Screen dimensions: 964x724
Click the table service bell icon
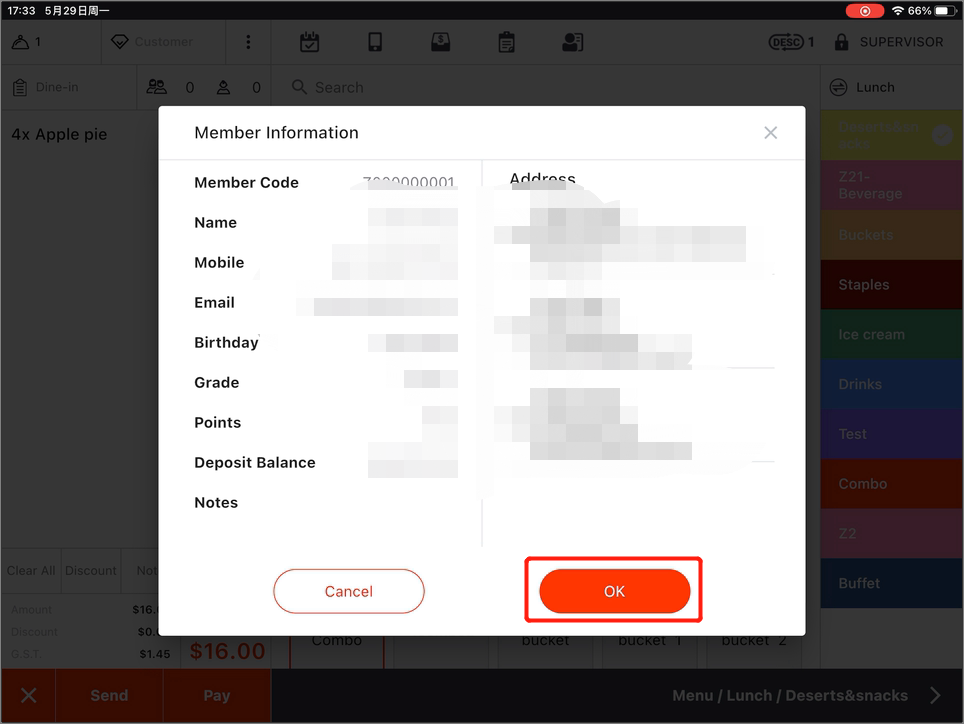[21, 42]
